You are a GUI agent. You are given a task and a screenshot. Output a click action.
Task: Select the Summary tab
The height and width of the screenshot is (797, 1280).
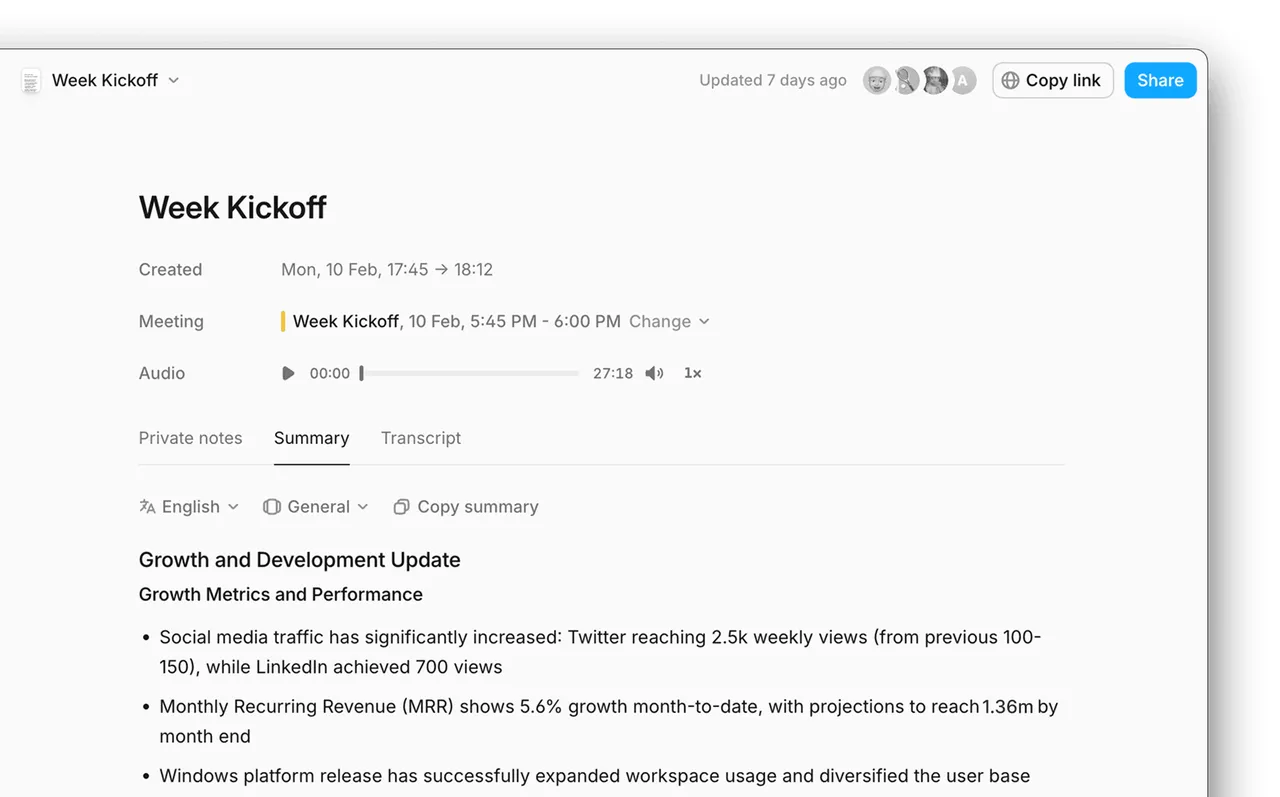(311, 438)
